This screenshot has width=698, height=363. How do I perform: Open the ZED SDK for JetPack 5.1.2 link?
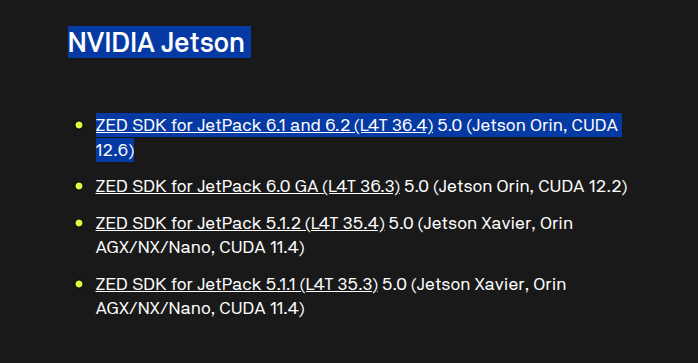(240, 224)
